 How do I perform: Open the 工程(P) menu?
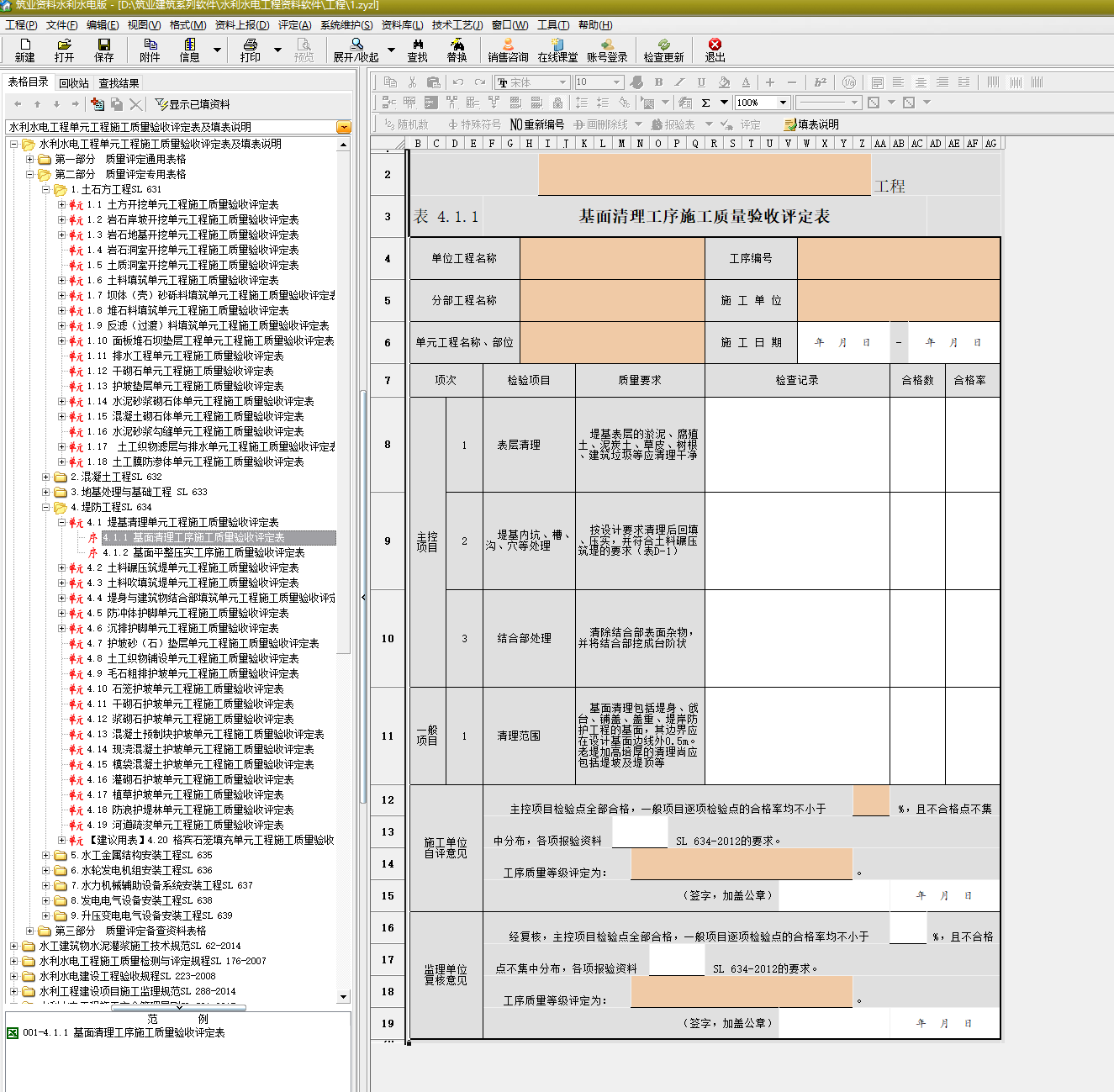[21, 25]
